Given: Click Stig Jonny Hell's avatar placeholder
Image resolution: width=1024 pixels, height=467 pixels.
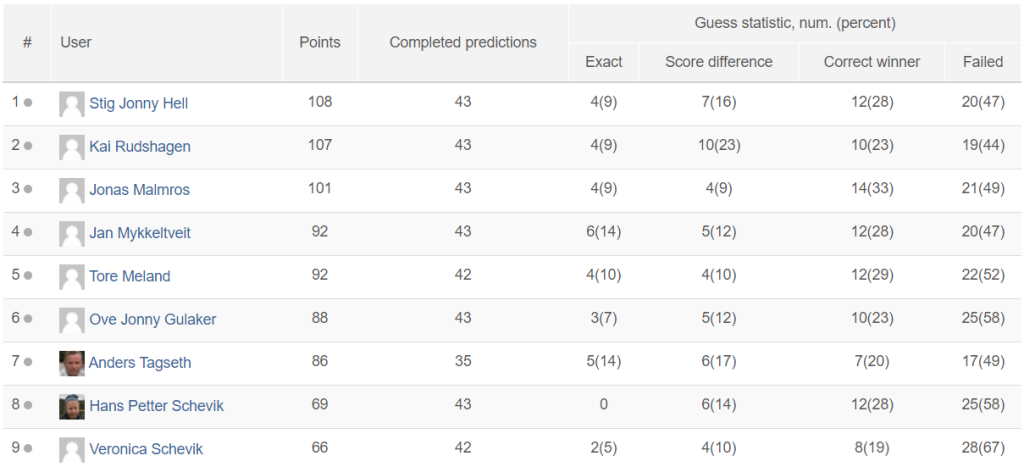Looking at the screenshot, I should click(x=72, y=103).
